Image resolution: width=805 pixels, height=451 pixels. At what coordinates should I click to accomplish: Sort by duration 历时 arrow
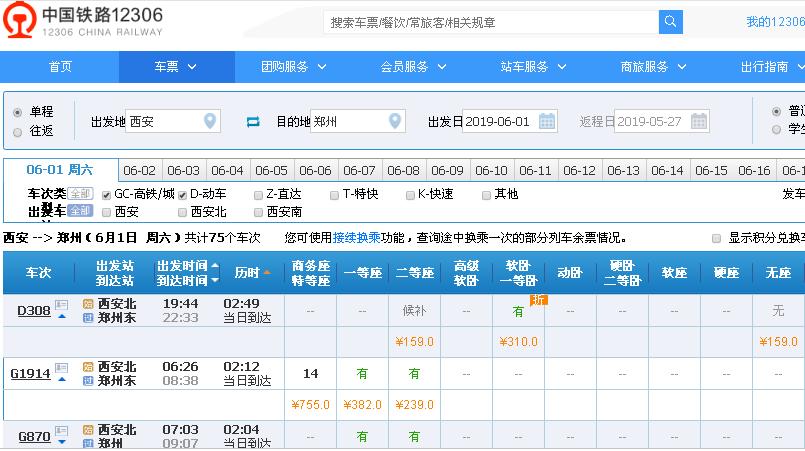[267, 272]
